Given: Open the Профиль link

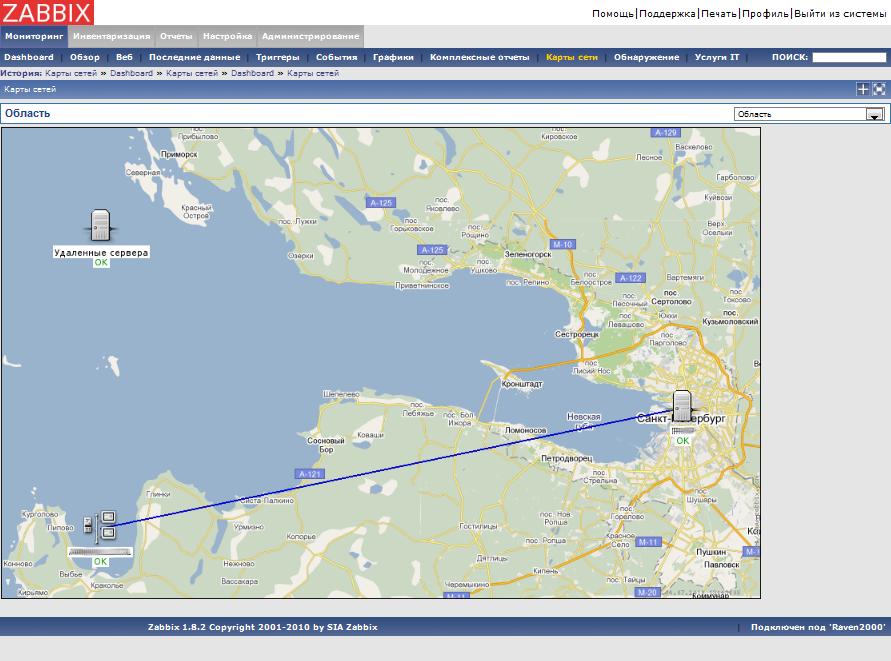Looking at the screenshot, I should pyautogui.click(x=765, y=14).
